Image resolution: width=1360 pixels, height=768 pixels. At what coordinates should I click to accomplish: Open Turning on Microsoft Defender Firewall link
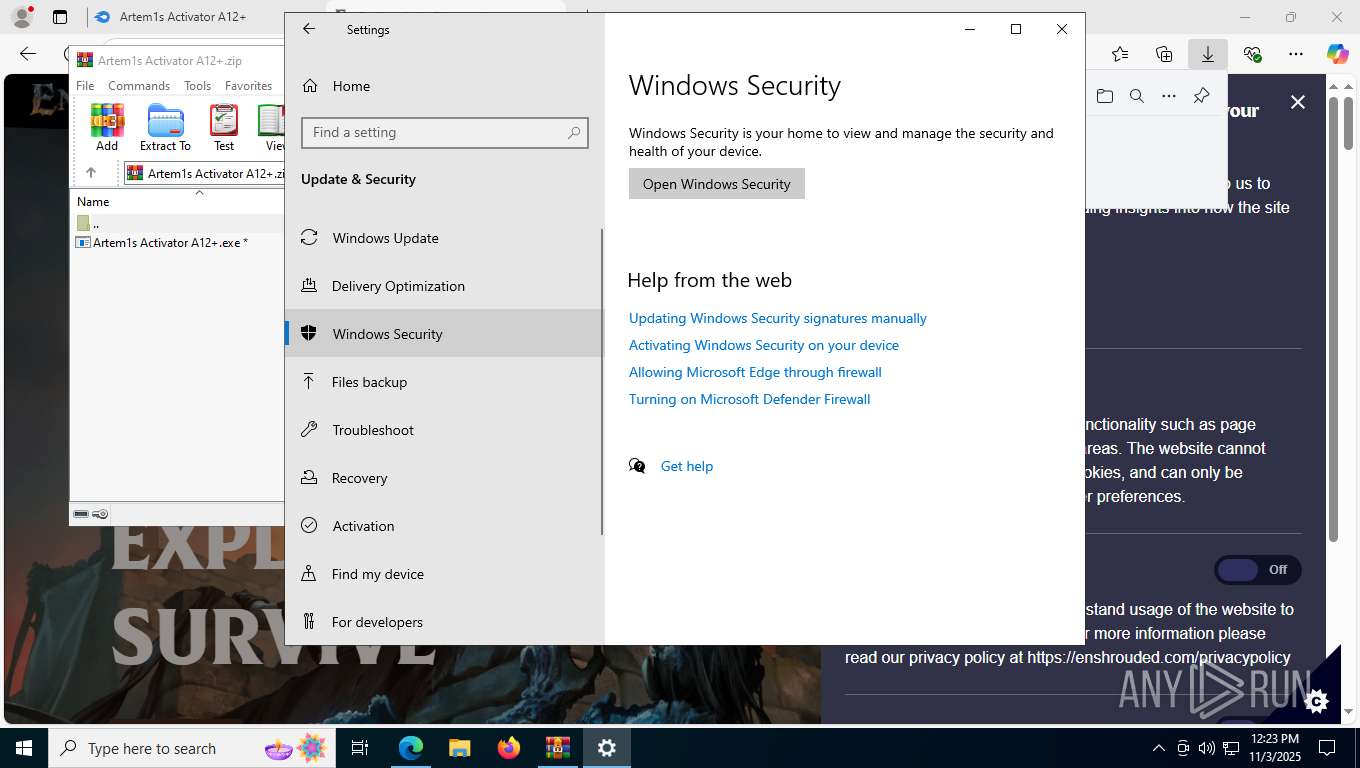pyautogui.click(x=750, y=399)
